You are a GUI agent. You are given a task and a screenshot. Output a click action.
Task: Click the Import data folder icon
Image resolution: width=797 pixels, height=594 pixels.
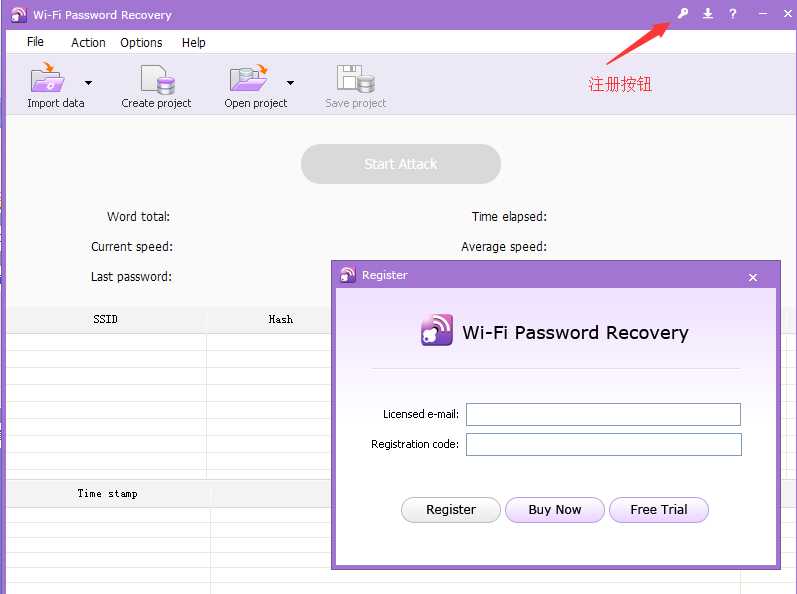48,78
